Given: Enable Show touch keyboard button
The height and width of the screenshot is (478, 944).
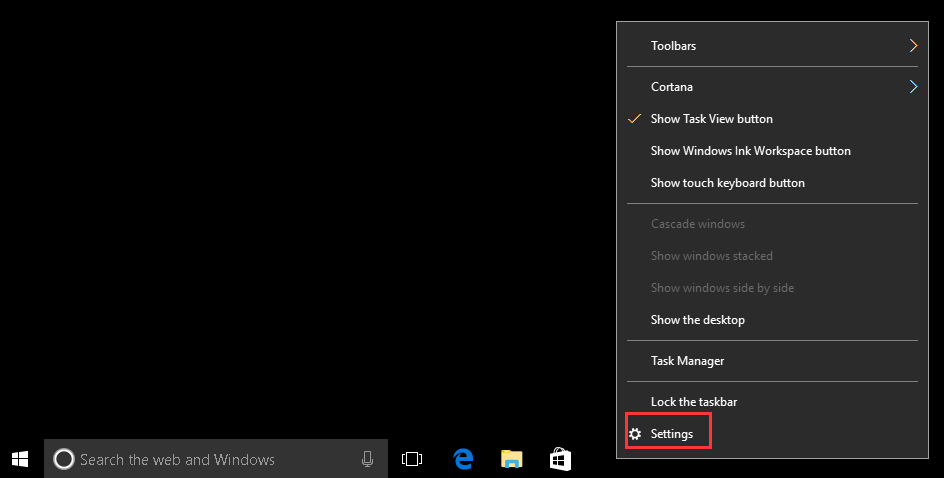Looking at the screenshot, I should pos(727,183).
